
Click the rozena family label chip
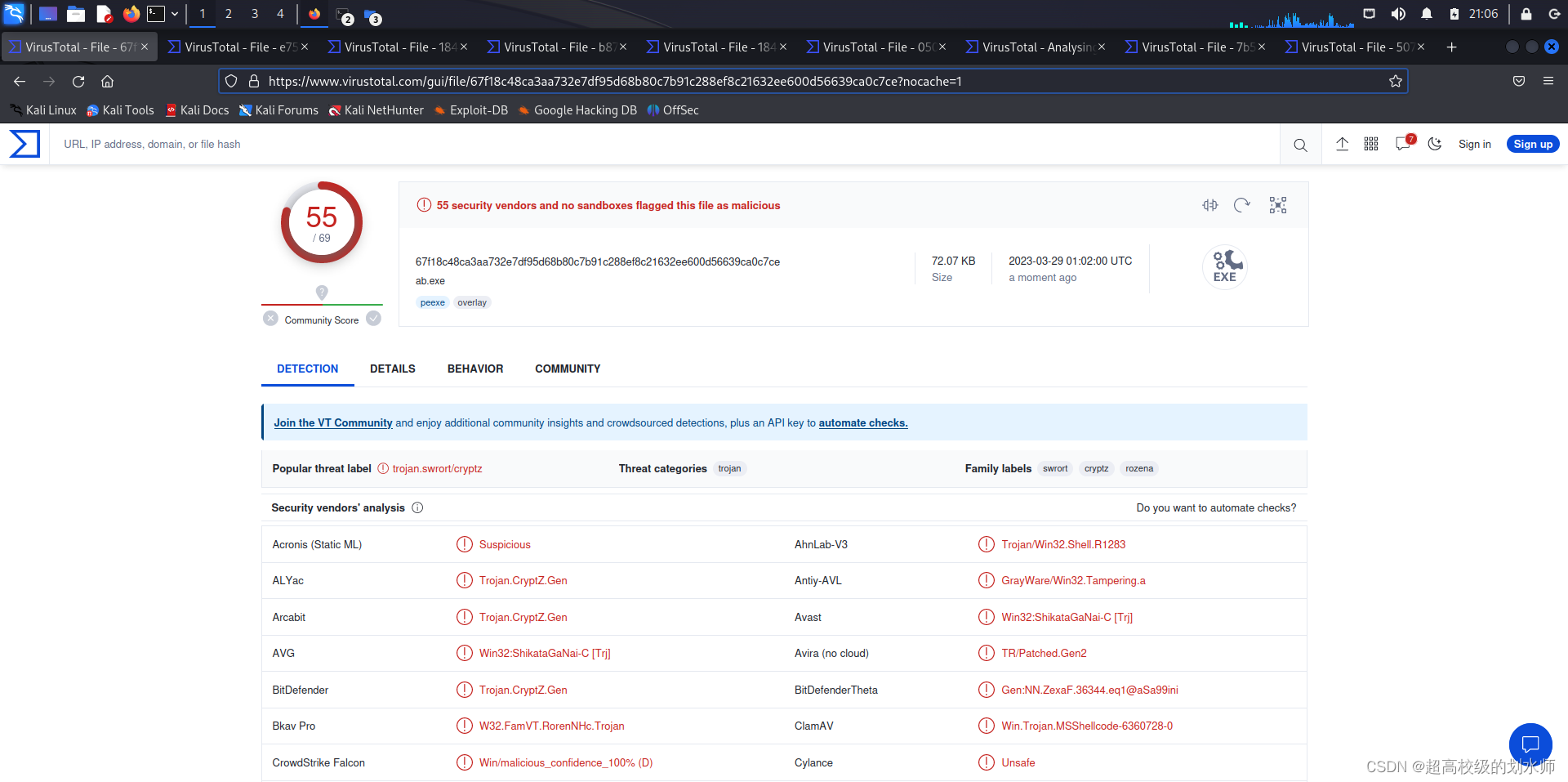coord(1139,468)
